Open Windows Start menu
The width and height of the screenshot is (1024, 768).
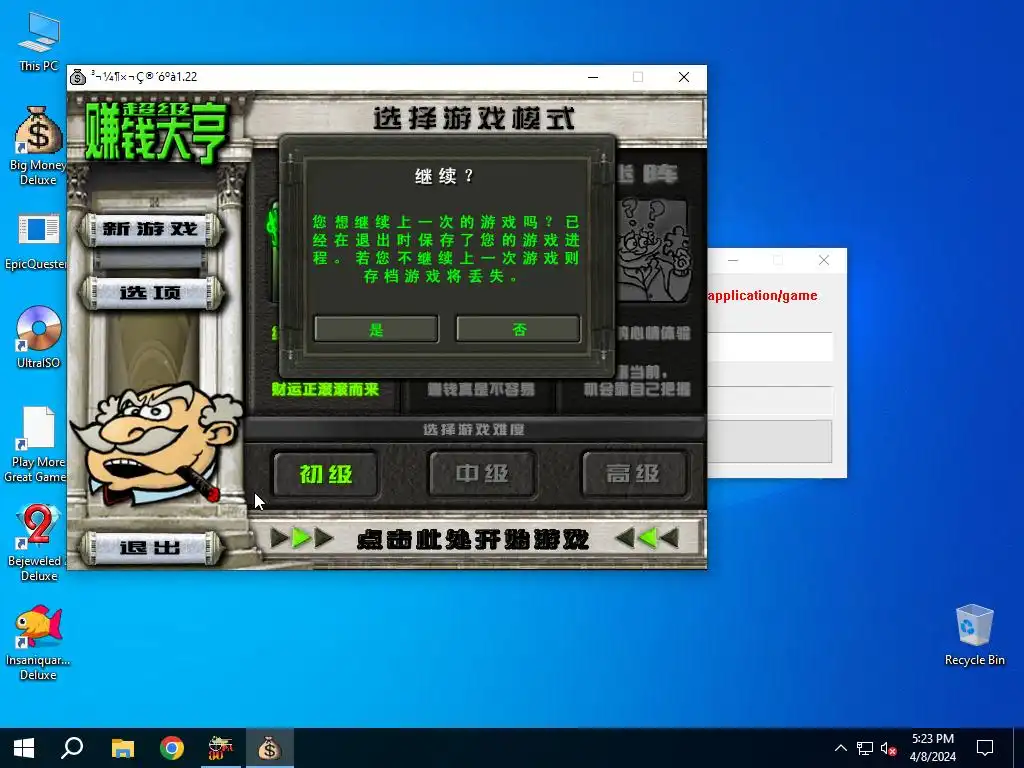[24, 748]
